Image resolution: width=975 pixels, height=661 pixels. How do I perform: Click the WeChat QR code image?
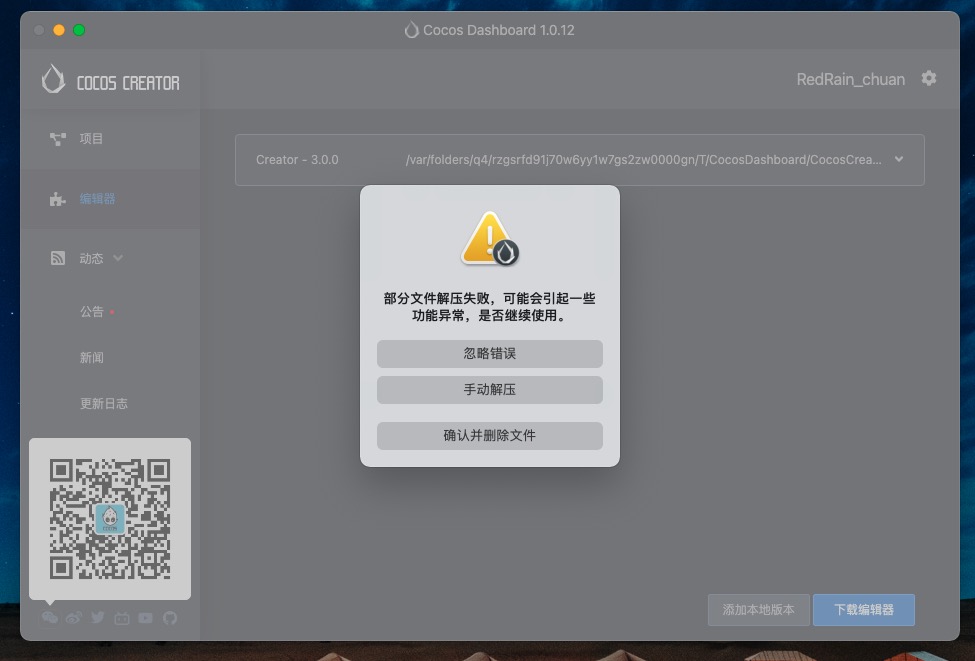110,519
